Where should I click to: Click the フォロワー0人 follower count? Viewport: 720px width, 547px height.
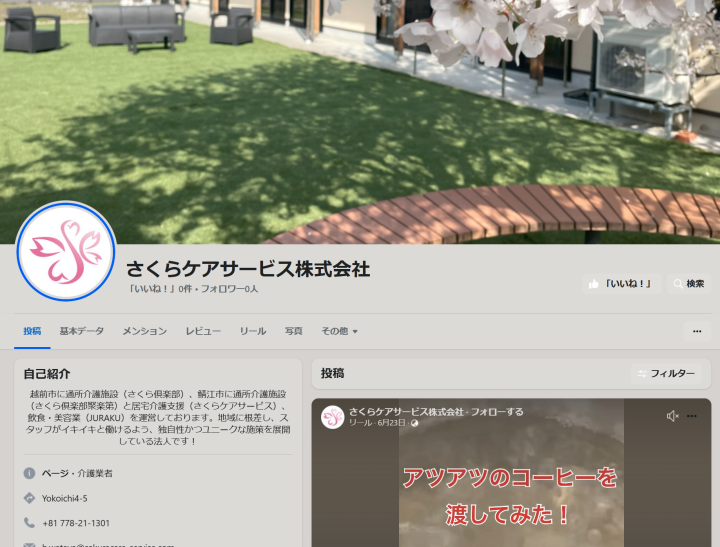tap(229, 289)
